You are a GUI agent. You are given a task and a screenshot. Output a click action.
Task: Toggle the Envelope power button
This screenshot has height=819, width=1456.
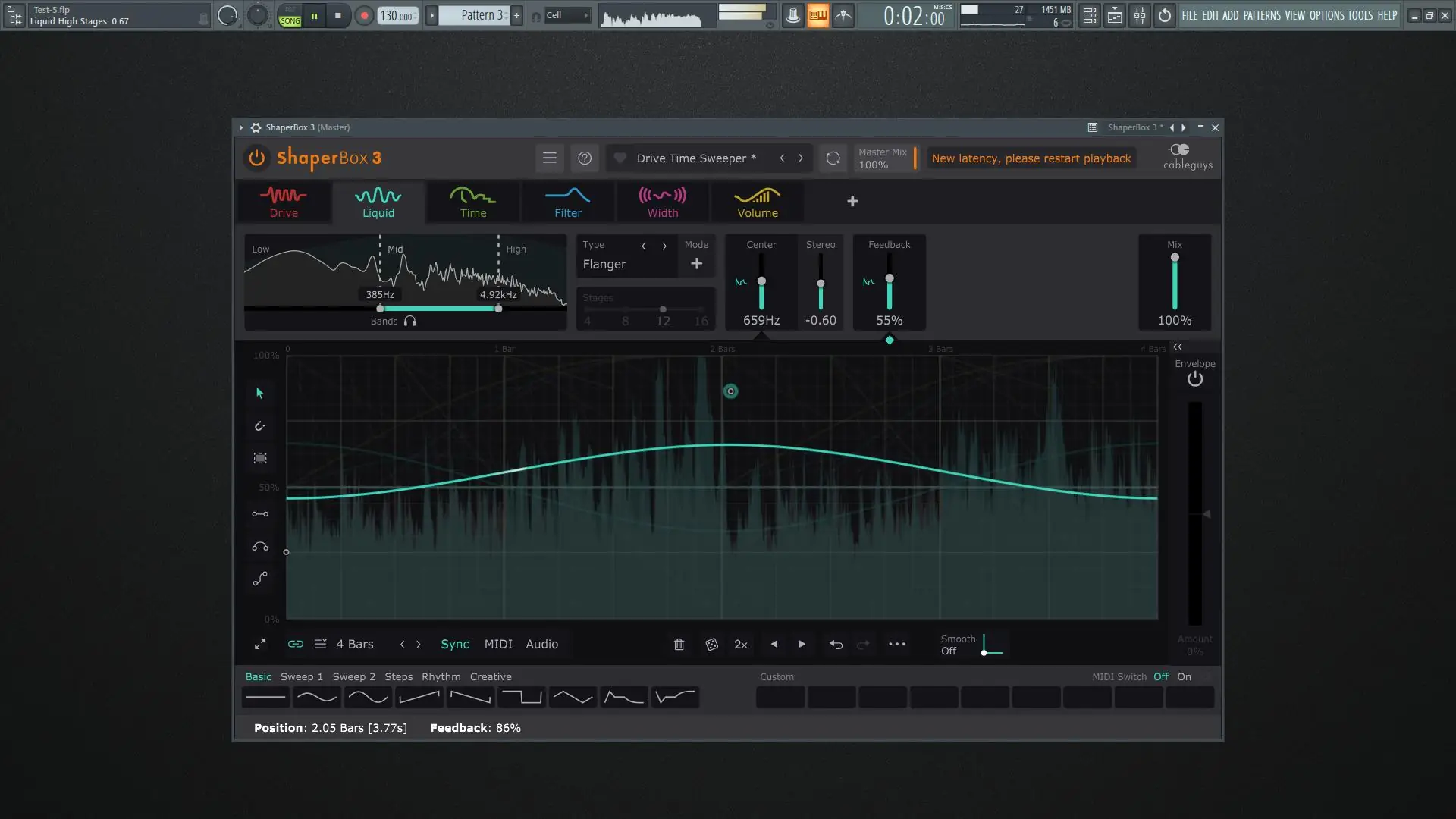pyautogui.click(x=1195, y=379)
